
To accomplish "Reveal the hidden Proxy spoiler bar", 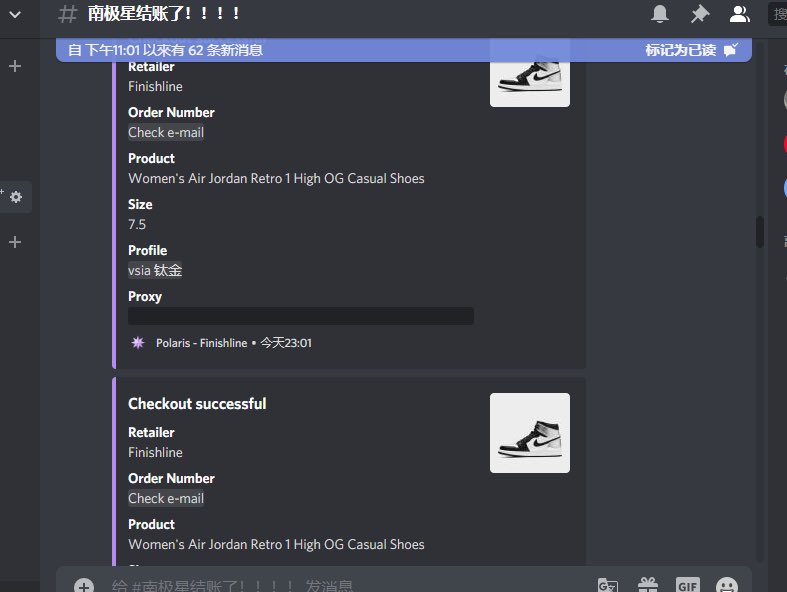I will click(x=301, y=316).
